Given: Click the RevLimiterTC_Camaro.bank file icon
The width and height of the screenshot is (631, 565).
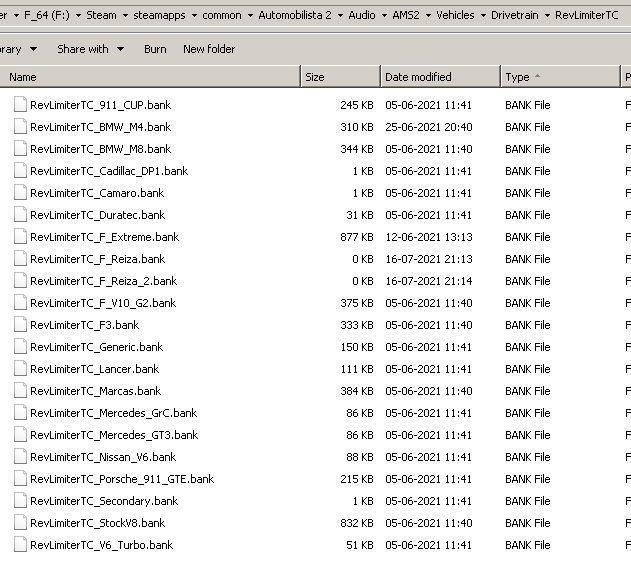Looking at the screenshot, I should [20, 193].
